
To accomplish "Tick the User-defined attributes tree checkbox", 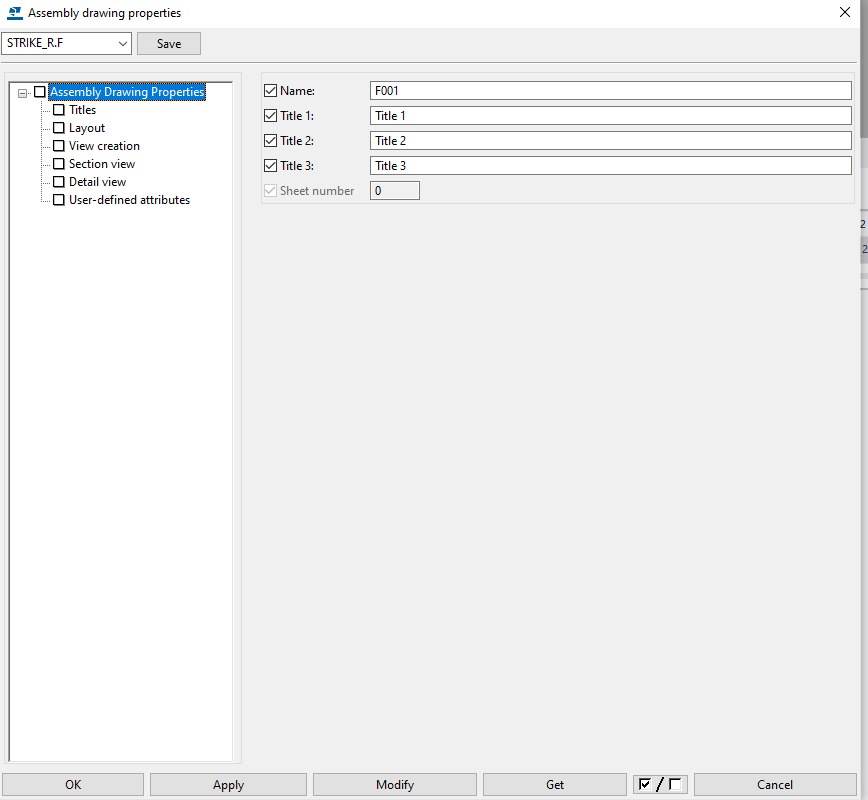I will click(x=59, y=200).
